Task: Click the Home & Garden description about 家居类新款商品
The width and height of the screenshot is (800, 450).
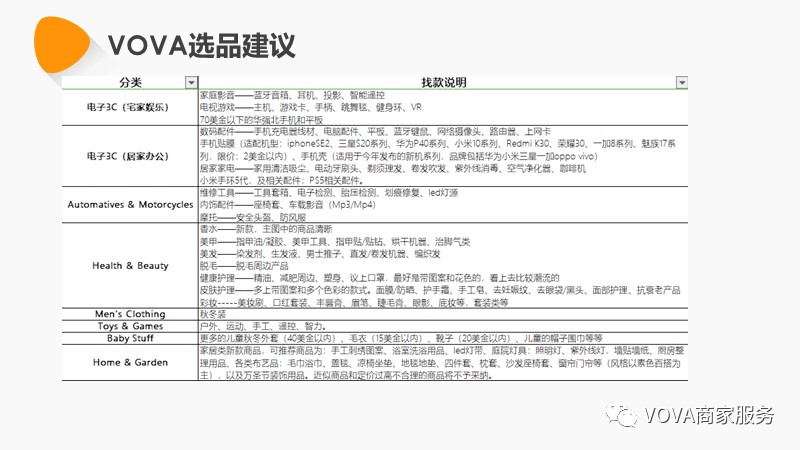Action: tap(443, 362)
